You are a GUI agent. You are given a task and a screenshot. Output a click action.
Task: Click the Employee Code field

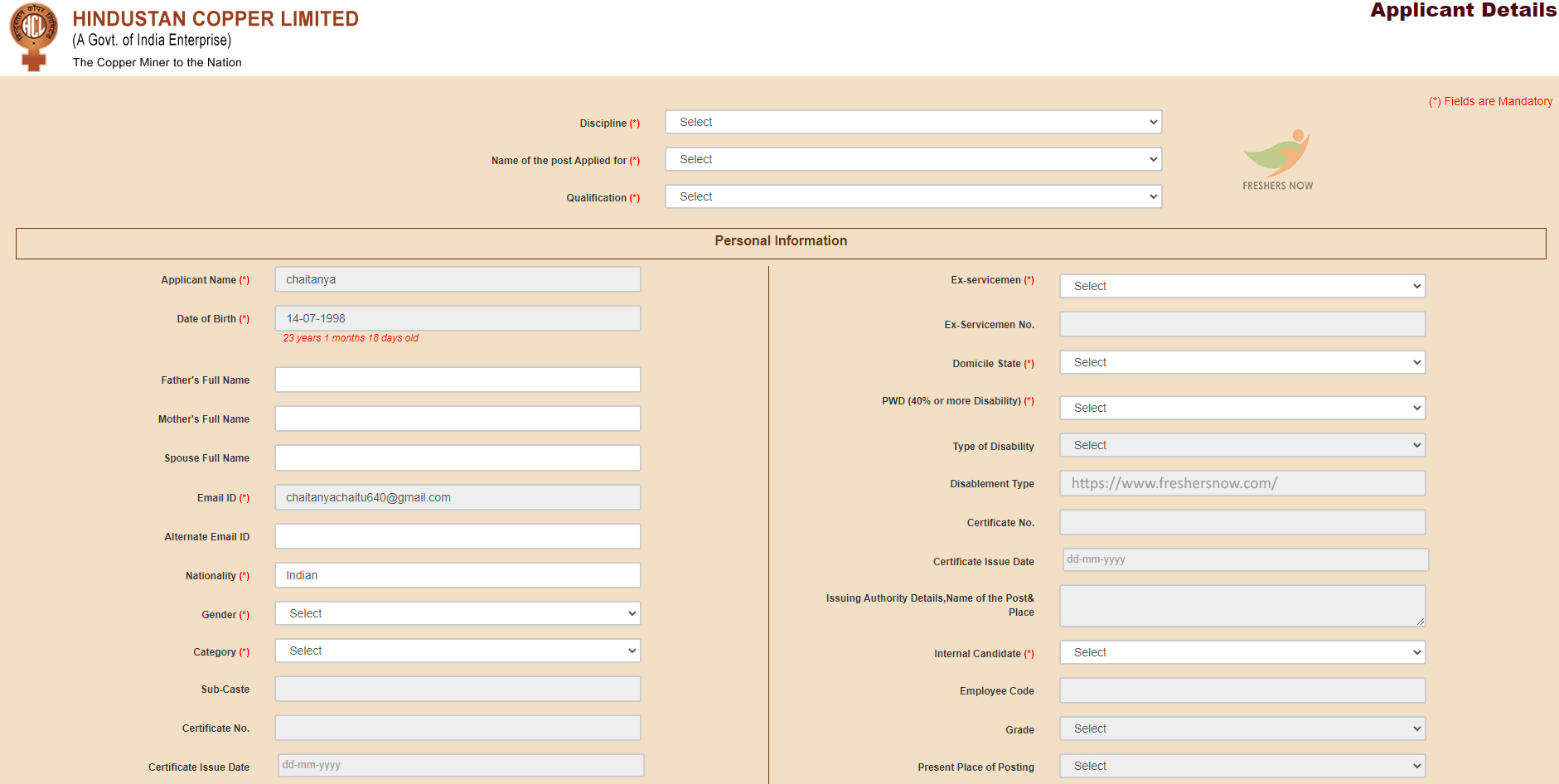[x=1242, y=690]
